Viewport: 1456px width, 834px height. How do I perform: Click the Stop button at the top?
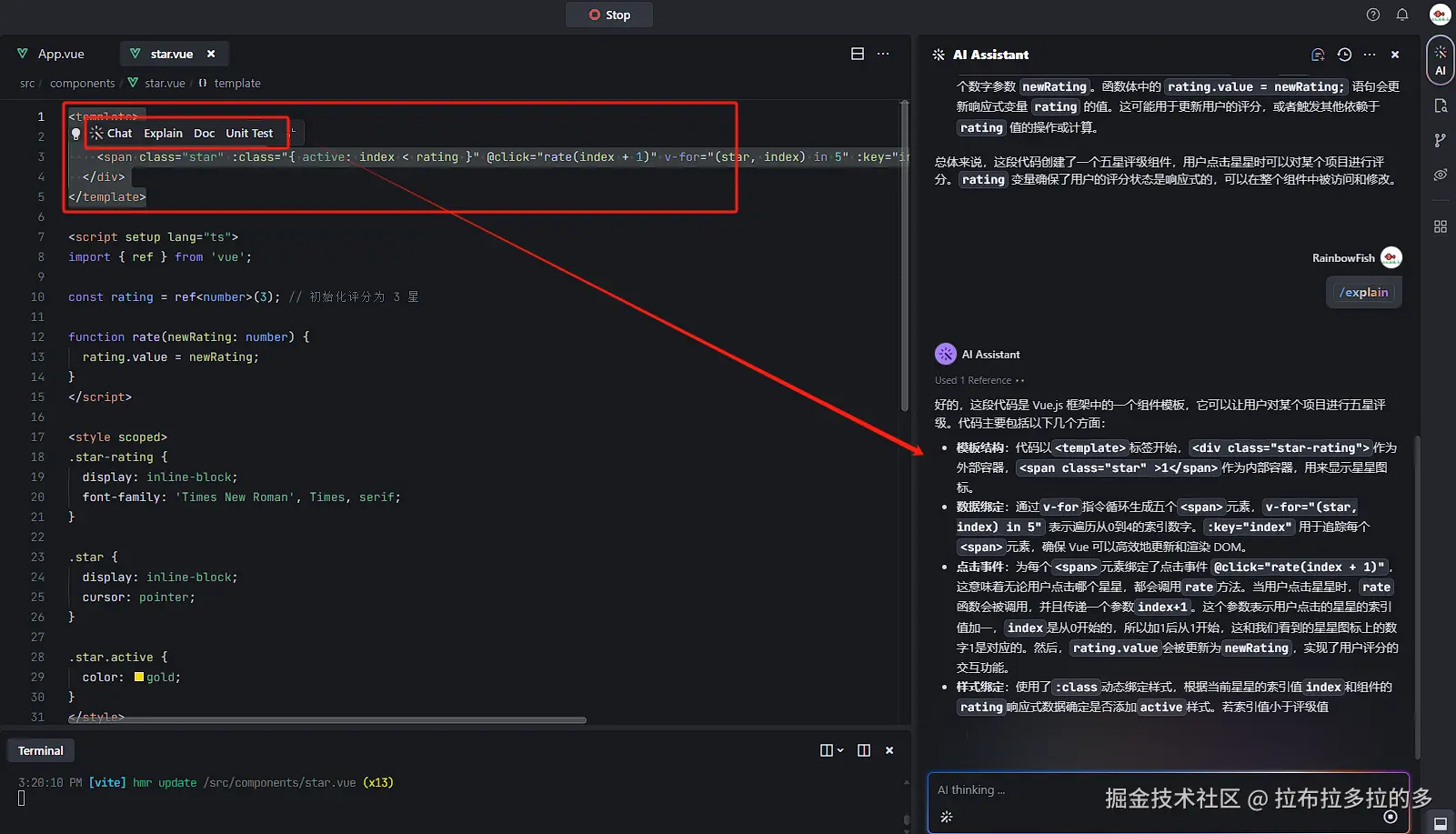click(609, 15)
